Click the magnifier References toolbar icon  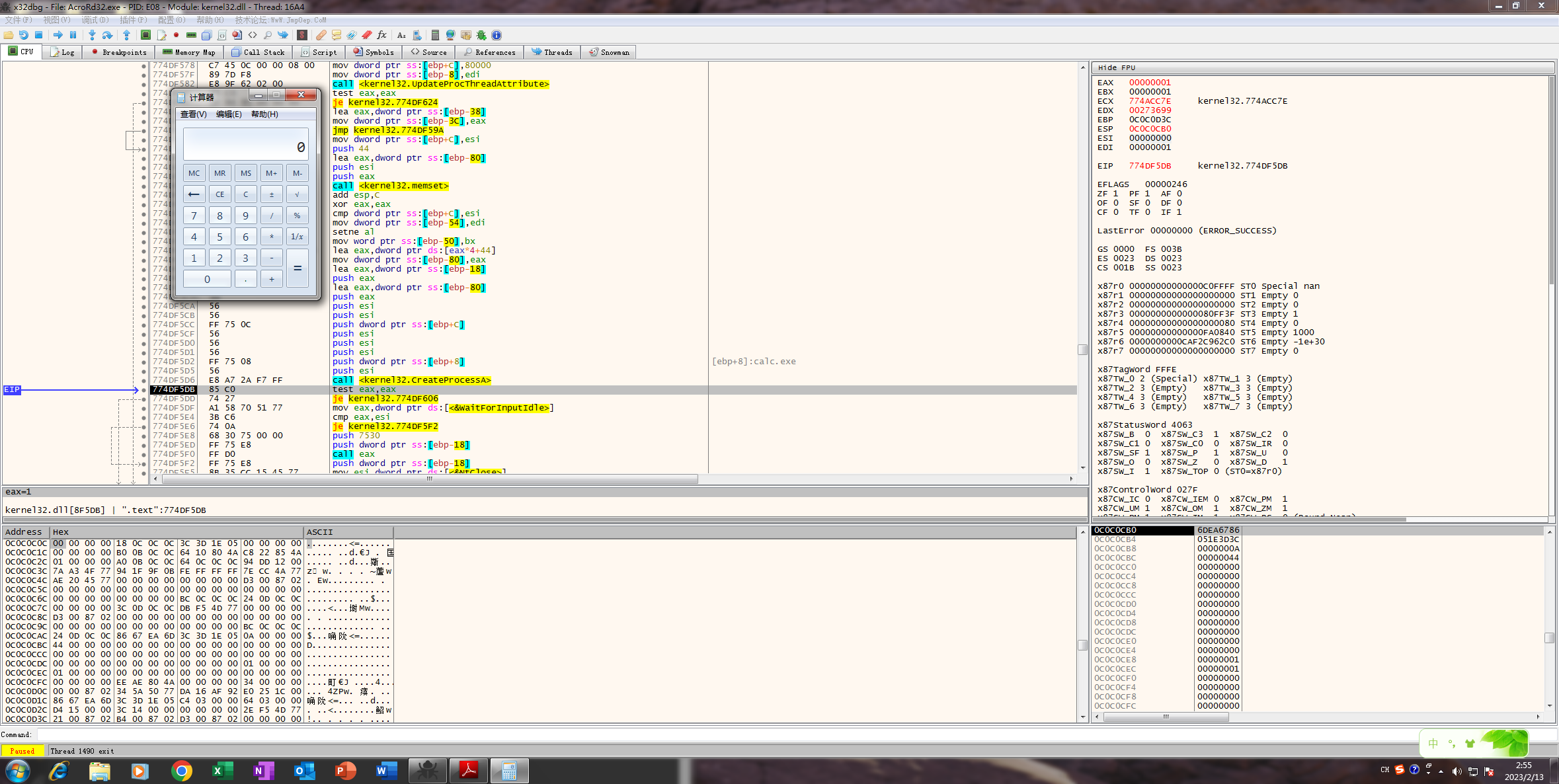tap(268, 35)
